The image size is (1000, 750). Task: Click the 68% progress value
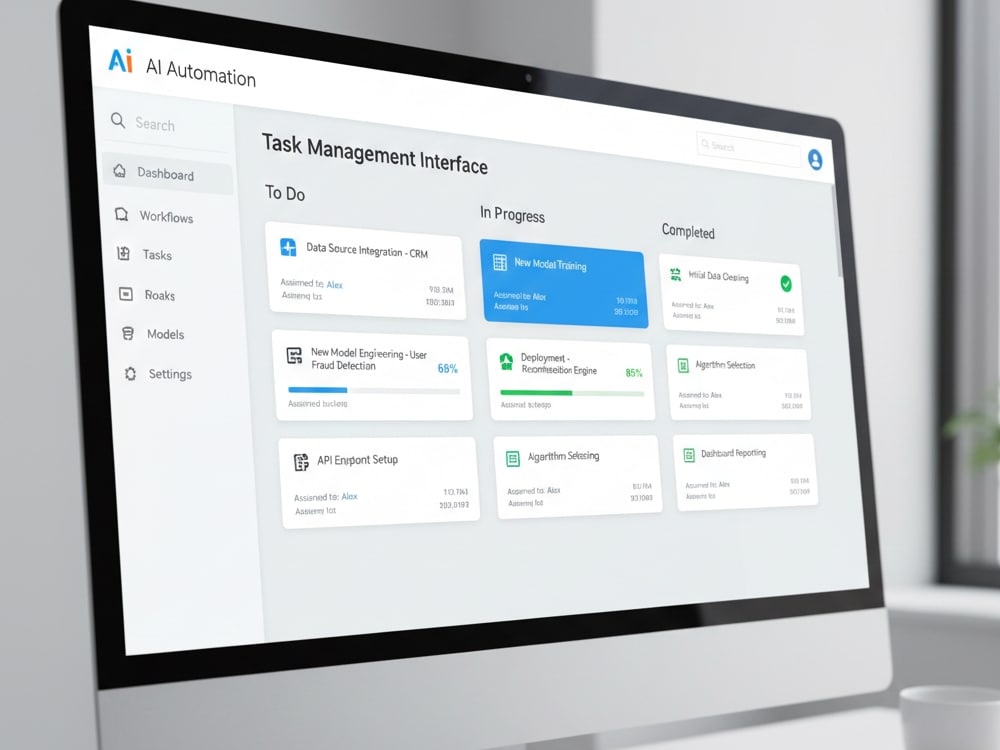(448, 369)
